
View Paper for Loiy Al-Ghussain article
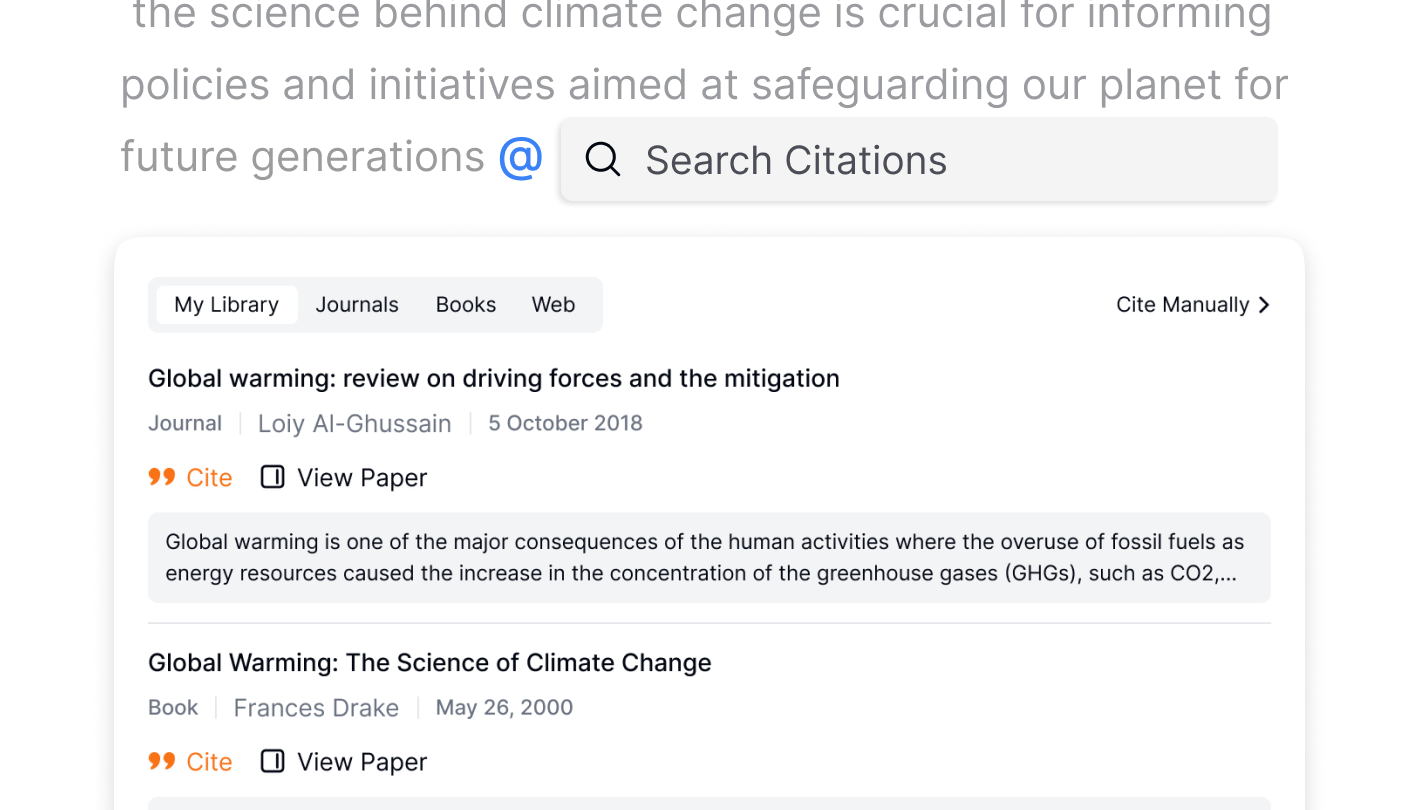(343, 477)
